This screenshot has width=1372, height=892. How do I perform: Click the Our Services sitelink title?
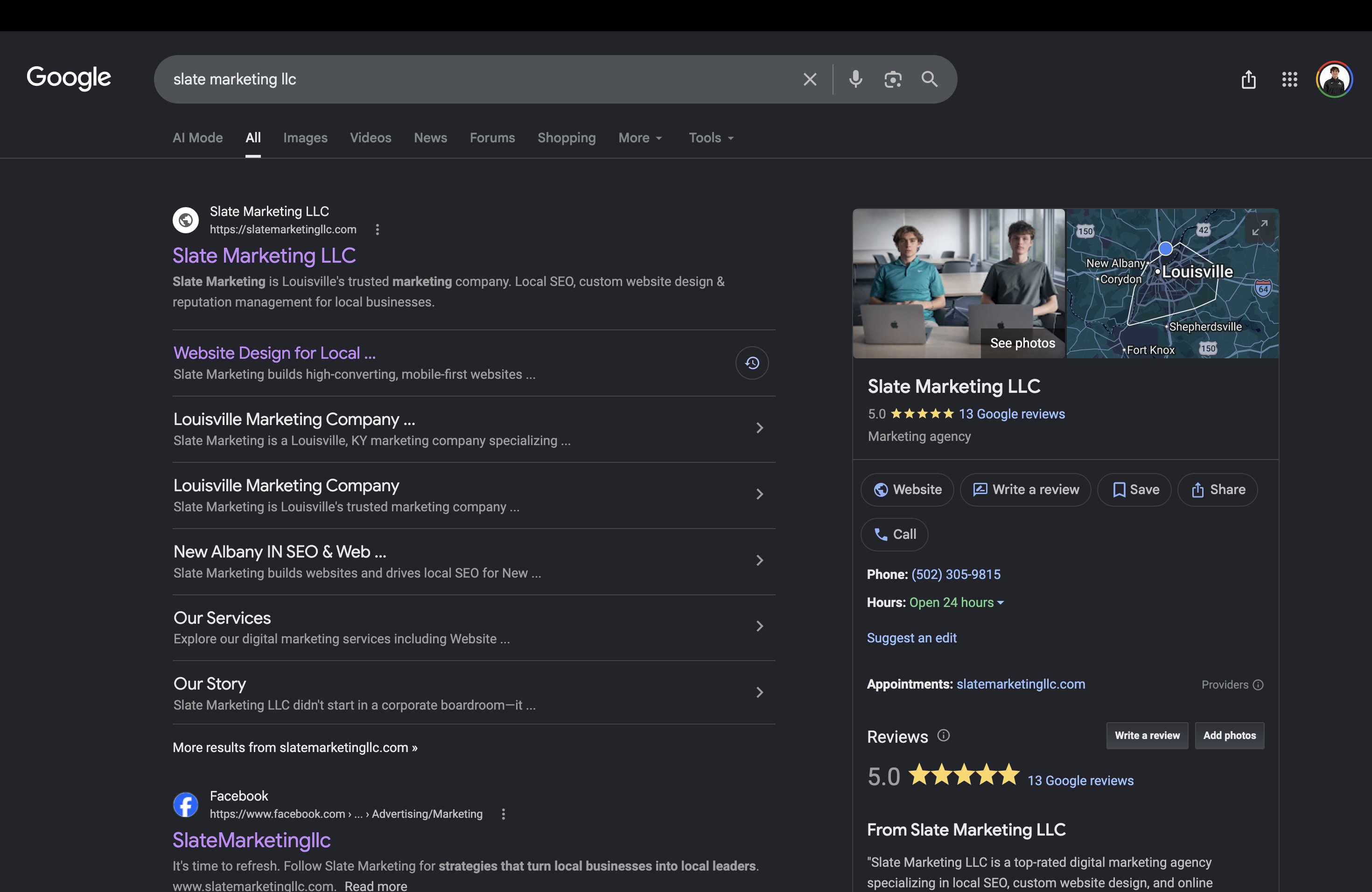pyautogui.click(x=222, y=618)
